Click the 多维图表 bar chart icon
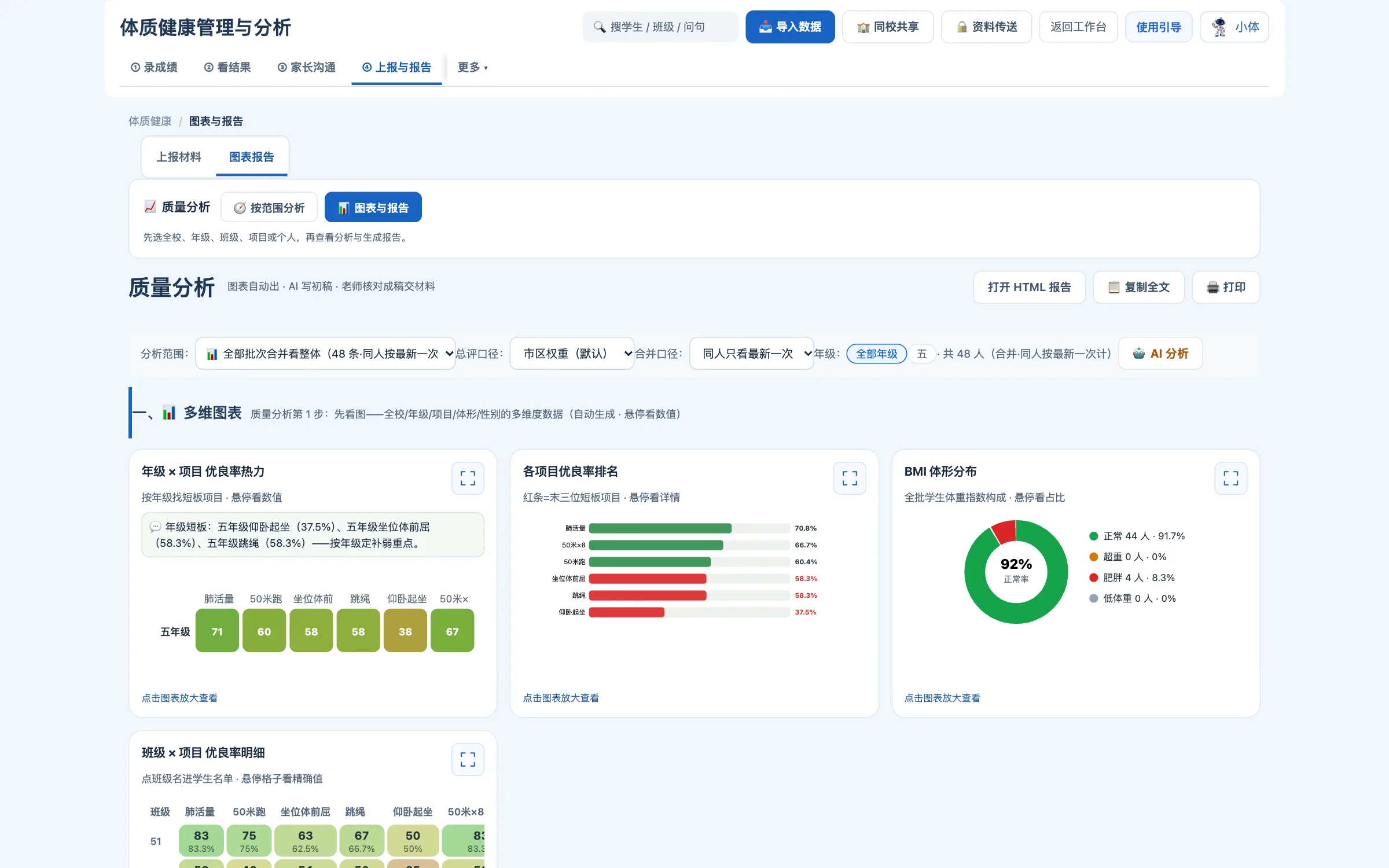This screenshot has height=868, width=1389. click(168, 413)
